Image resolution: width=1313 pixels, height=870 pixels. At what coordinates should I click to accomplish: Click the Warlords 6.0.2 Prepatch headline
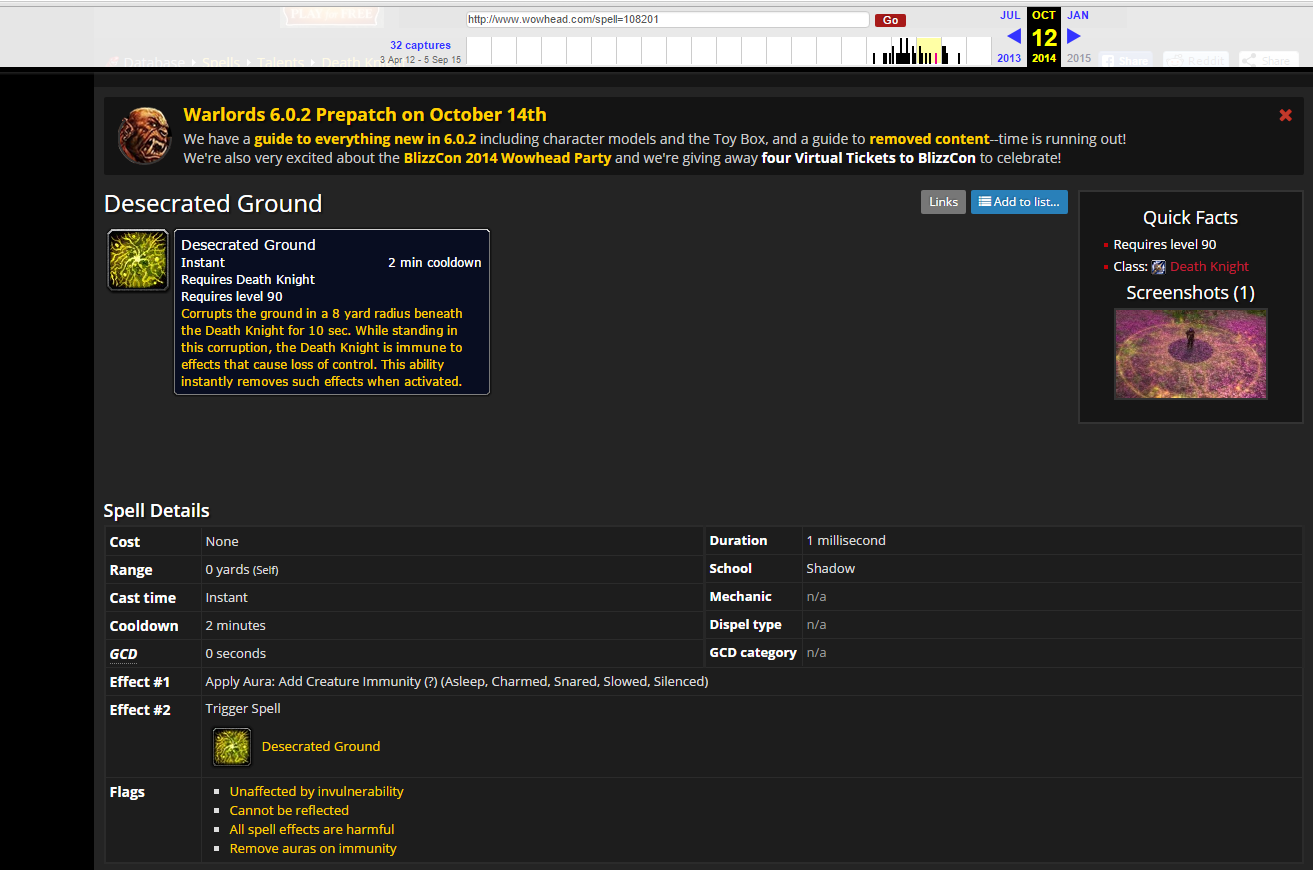pyautogui.click(x=365, y=114)
